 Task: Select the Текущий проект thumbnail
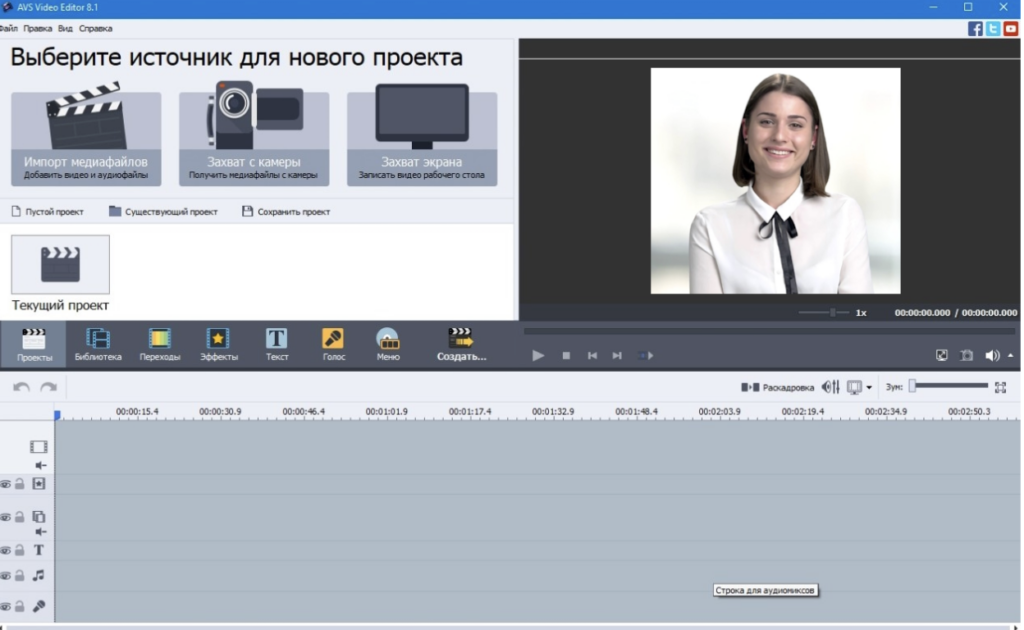pyautogui.click(x=60, y=265)
